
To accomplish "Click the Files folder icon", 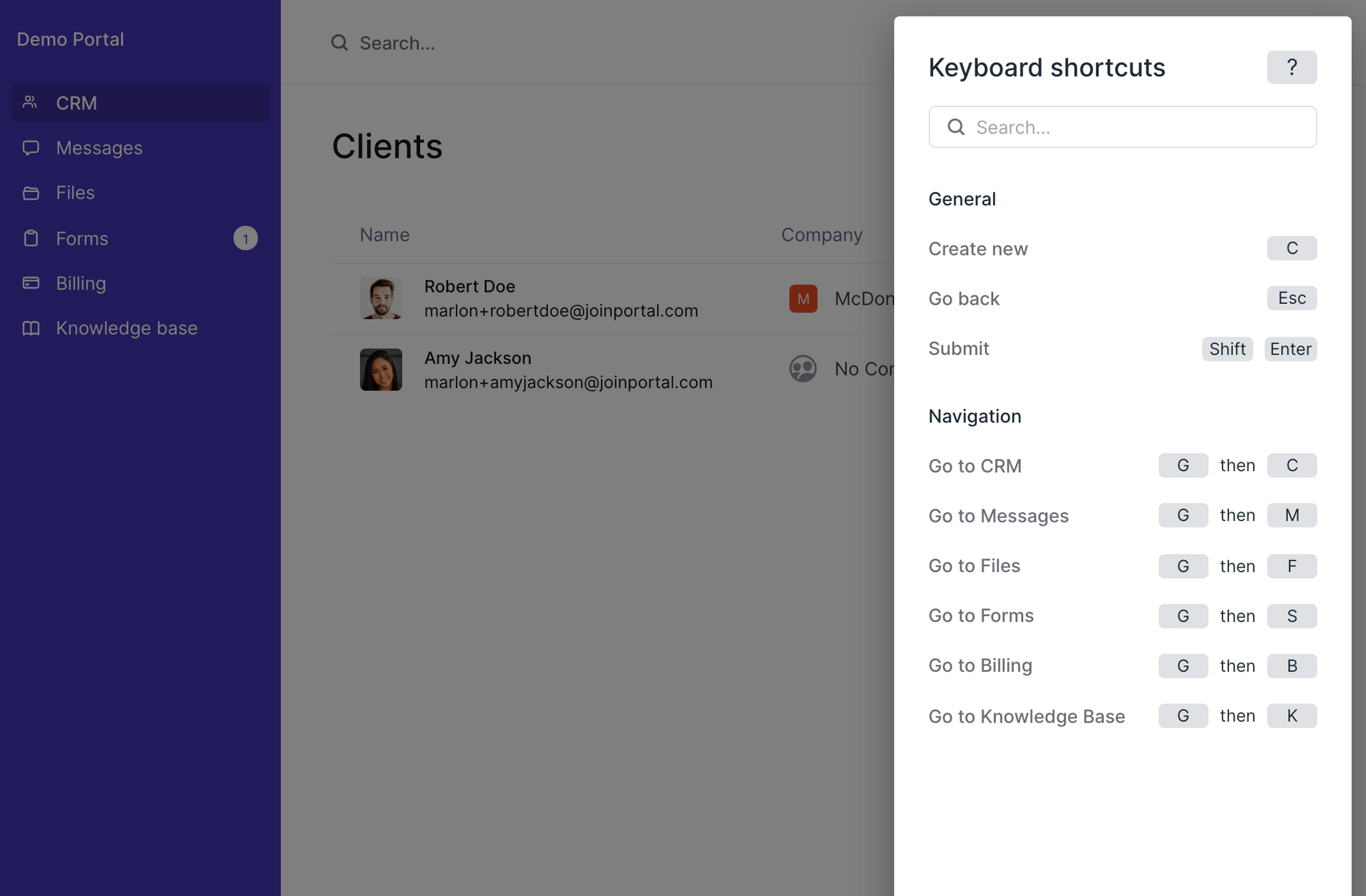I will (x=31, y=193).
